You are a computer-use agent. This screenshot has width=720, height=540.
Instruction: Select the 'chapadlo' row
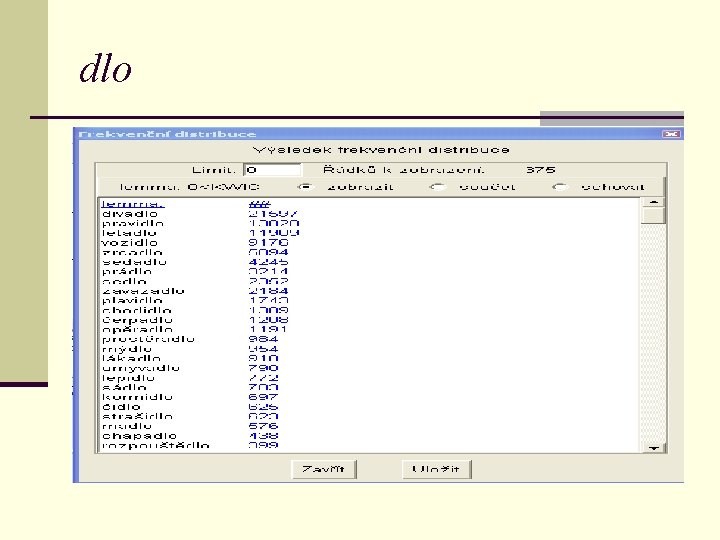point(190,436)
